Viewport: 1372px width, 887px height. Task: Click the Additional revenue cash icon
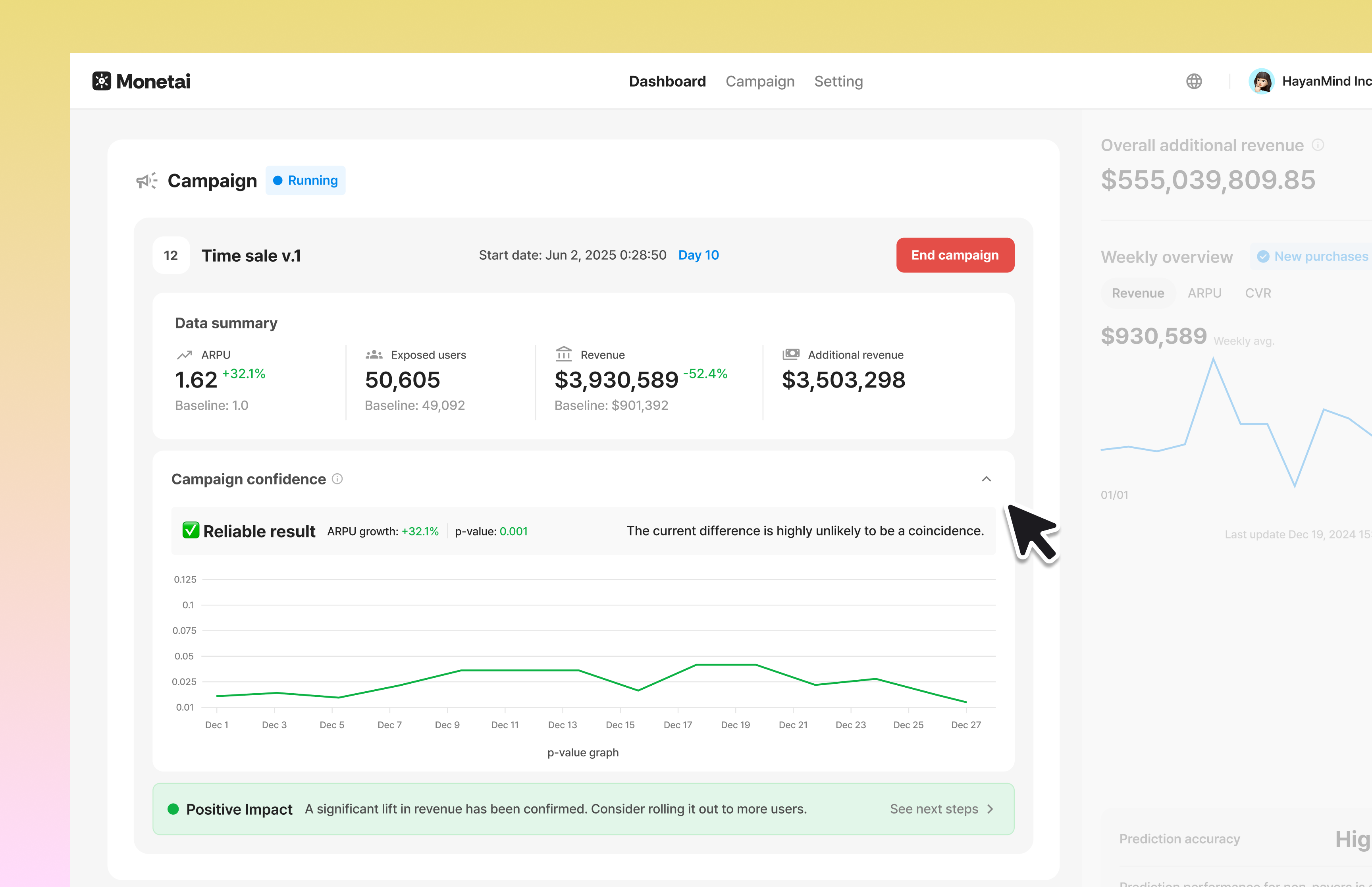[x=790, y=354]
